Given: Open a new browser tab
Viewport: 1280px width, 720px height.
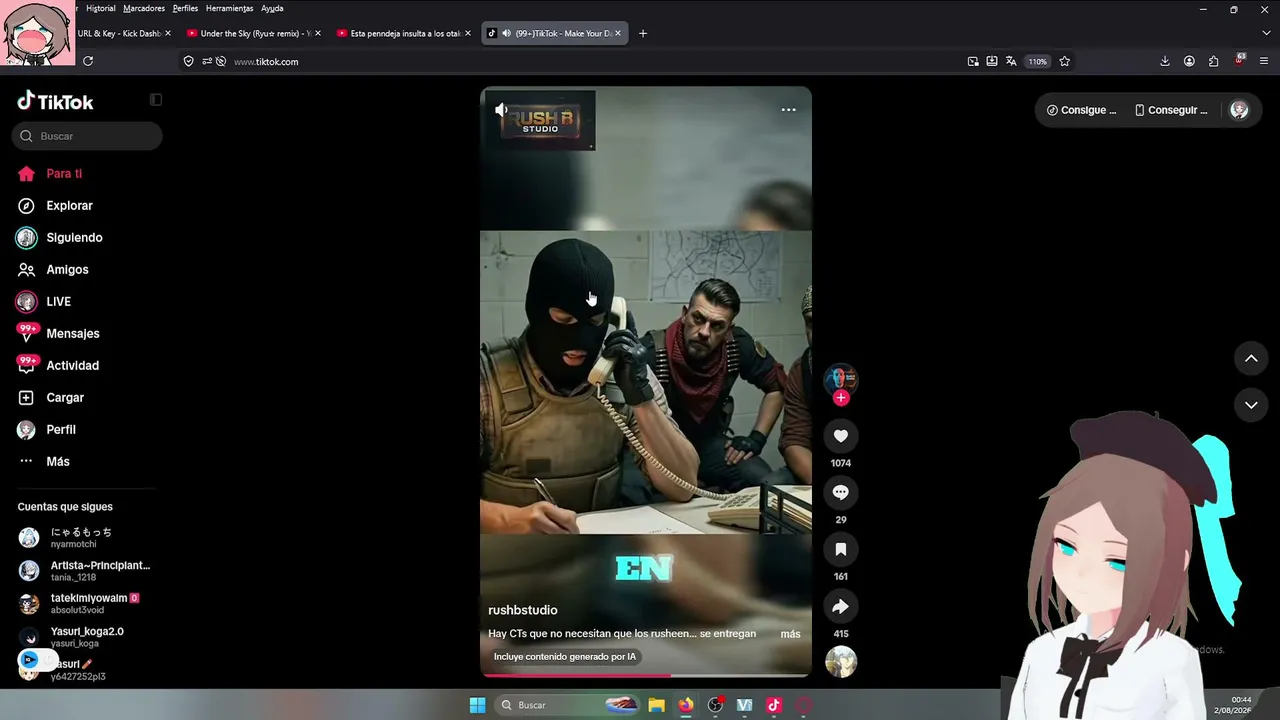Looking at the screenshot, I should point(643,33).
